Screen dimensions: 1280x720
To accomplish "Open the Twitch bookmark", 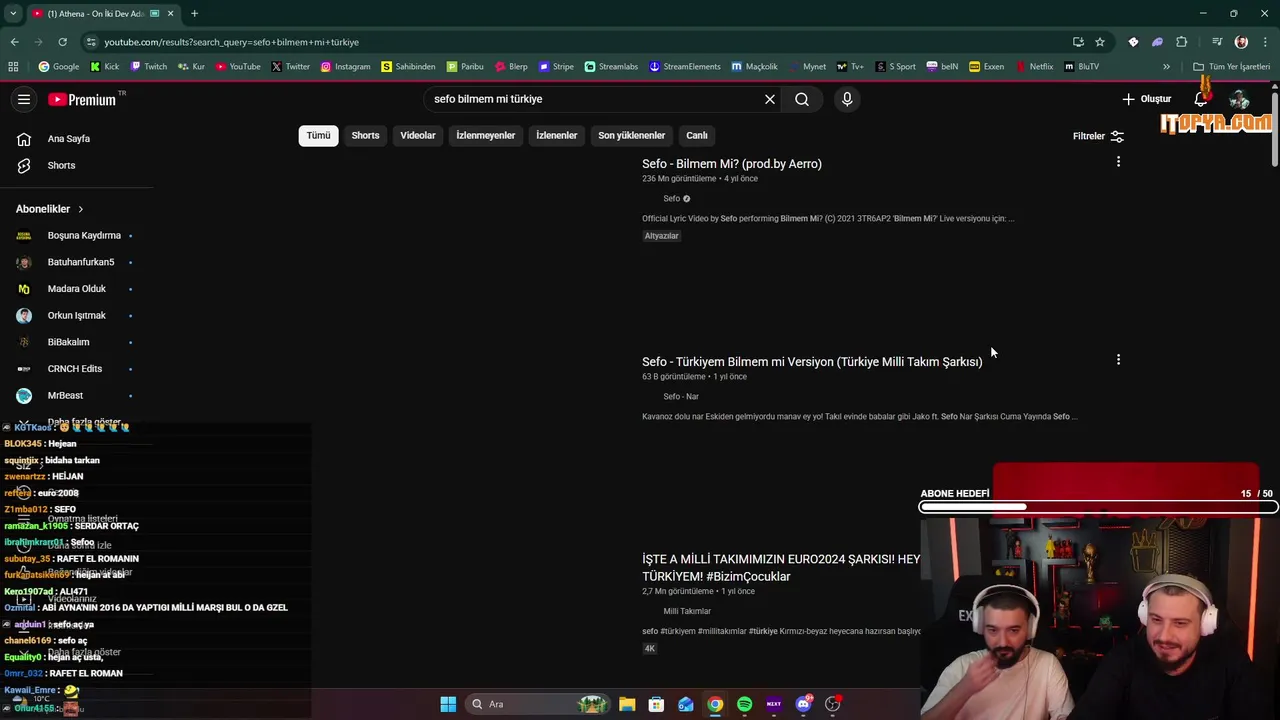I will pyautogui.click(x=148, y=66).
